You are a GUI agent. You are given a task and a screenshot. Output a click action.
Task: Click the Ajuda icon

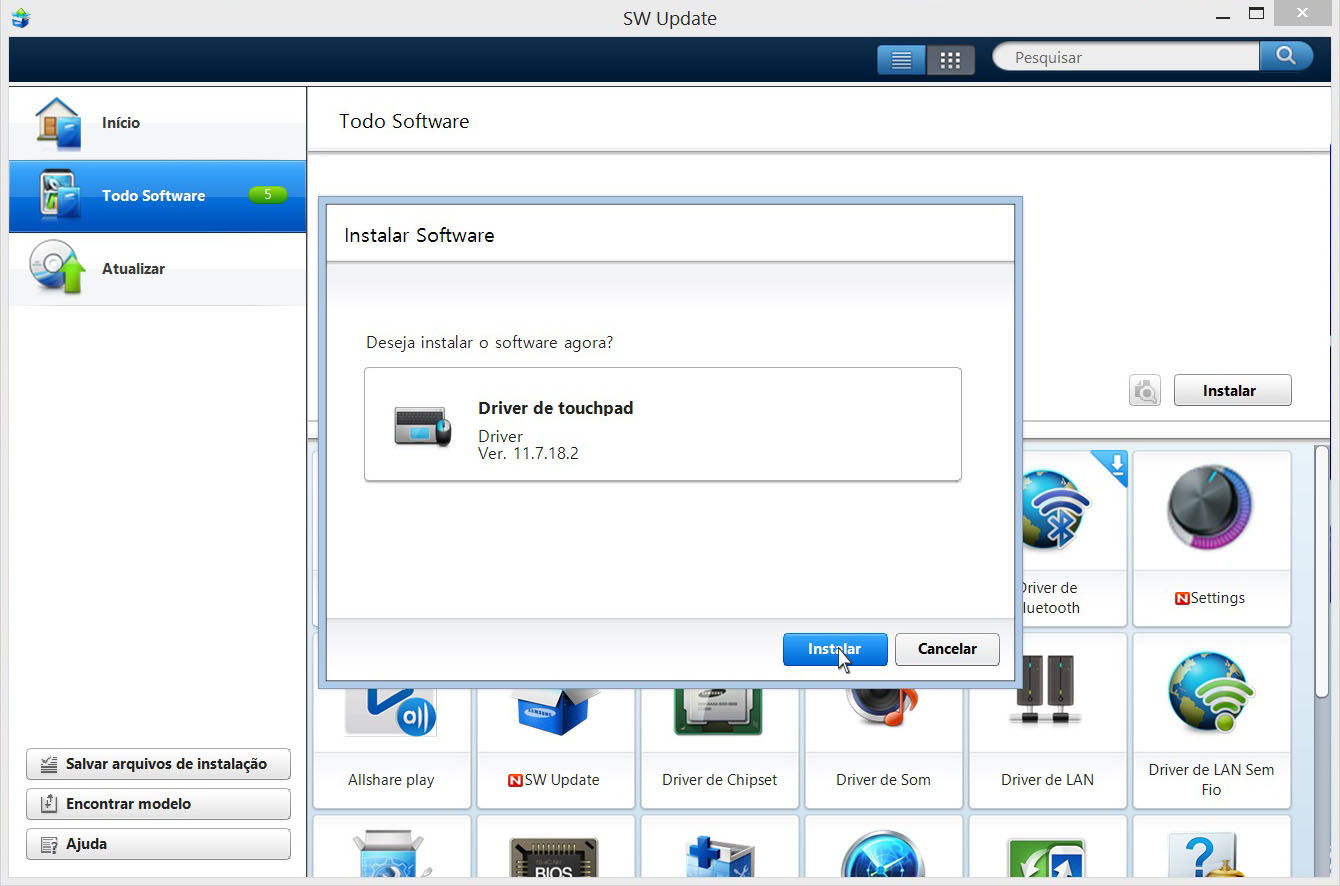point(48,845)
